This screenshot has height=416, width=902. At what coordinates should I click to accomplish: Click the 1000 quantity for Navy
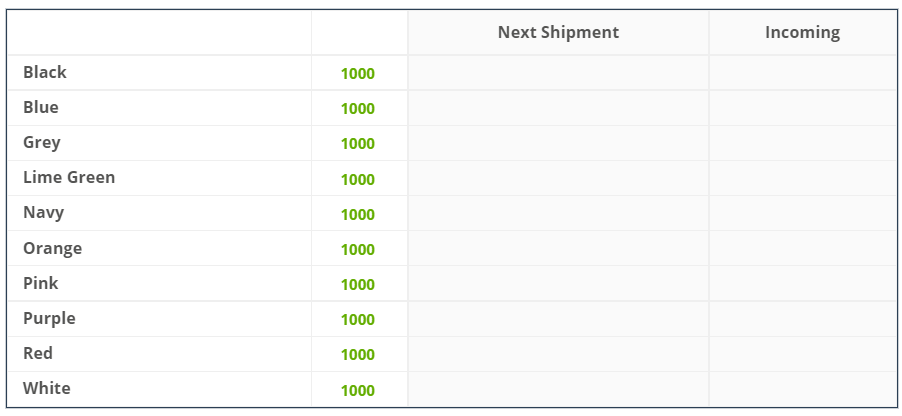click(x=358, y=214)
